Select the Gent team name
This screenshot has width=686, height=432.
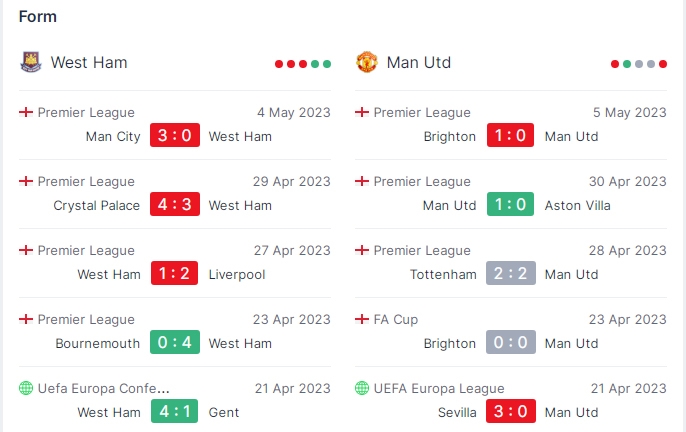(224, 412)
